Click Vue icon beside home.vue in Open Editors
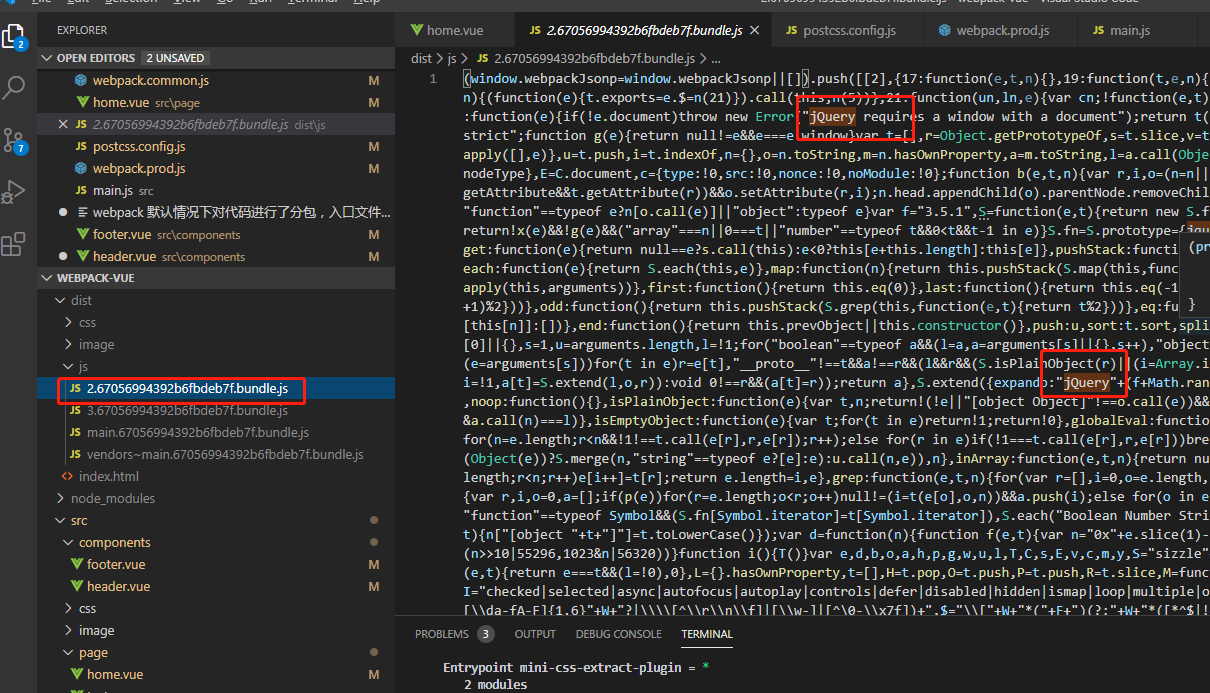The image size is (1210, 693). click(82, 102)
